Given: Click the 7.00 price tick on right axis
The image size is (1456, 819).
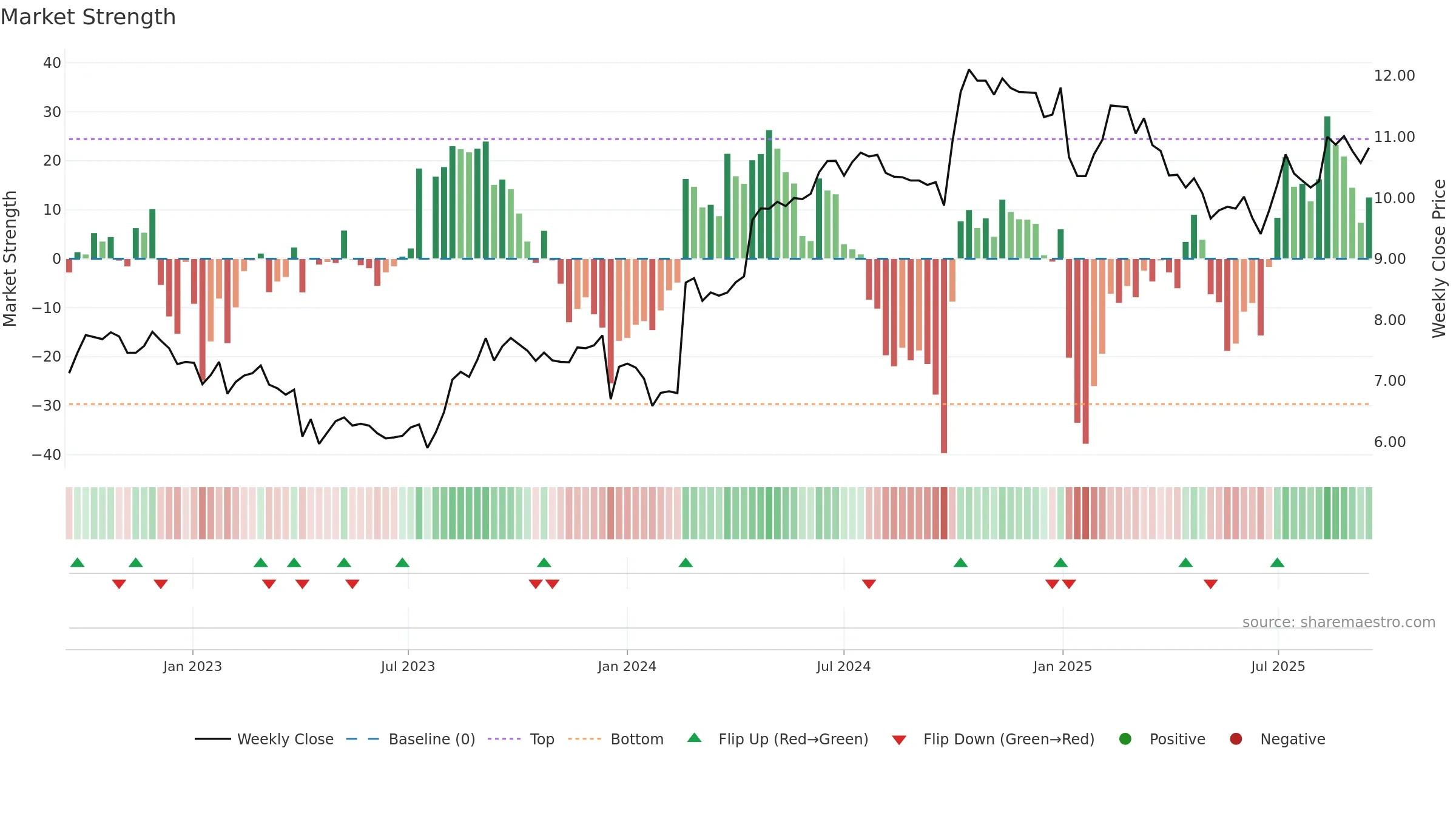Looking at the screenshot, I should [1390, 381].
